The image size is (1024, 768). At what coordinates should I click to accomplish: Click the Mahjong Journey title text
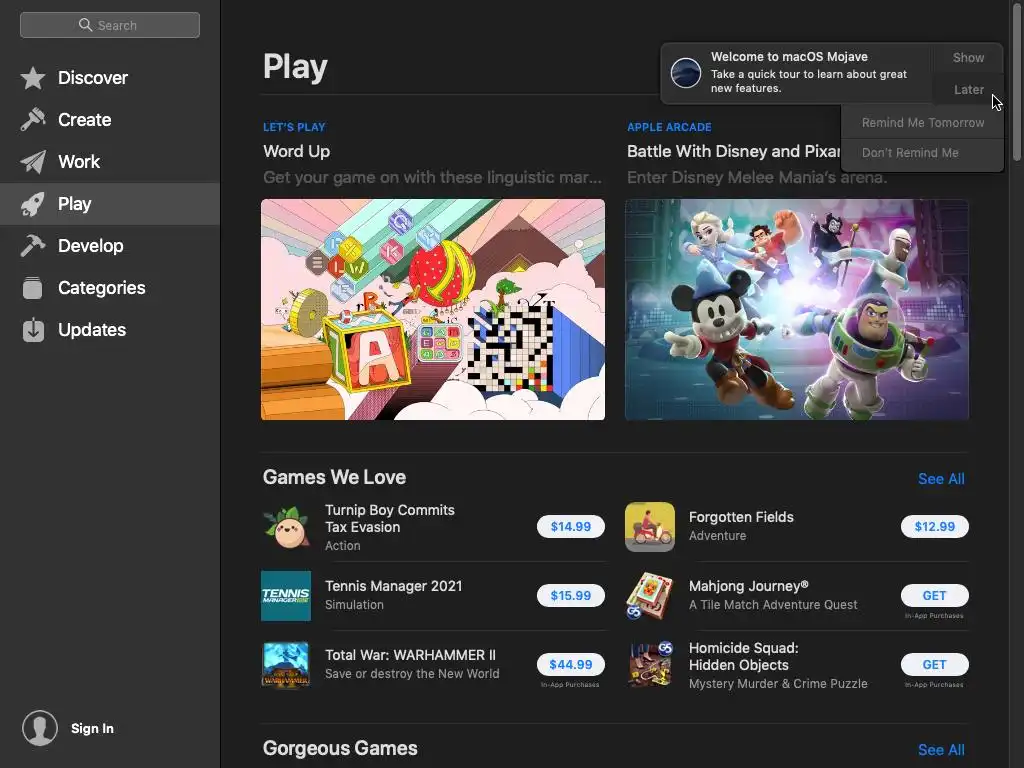coord(748,586)
